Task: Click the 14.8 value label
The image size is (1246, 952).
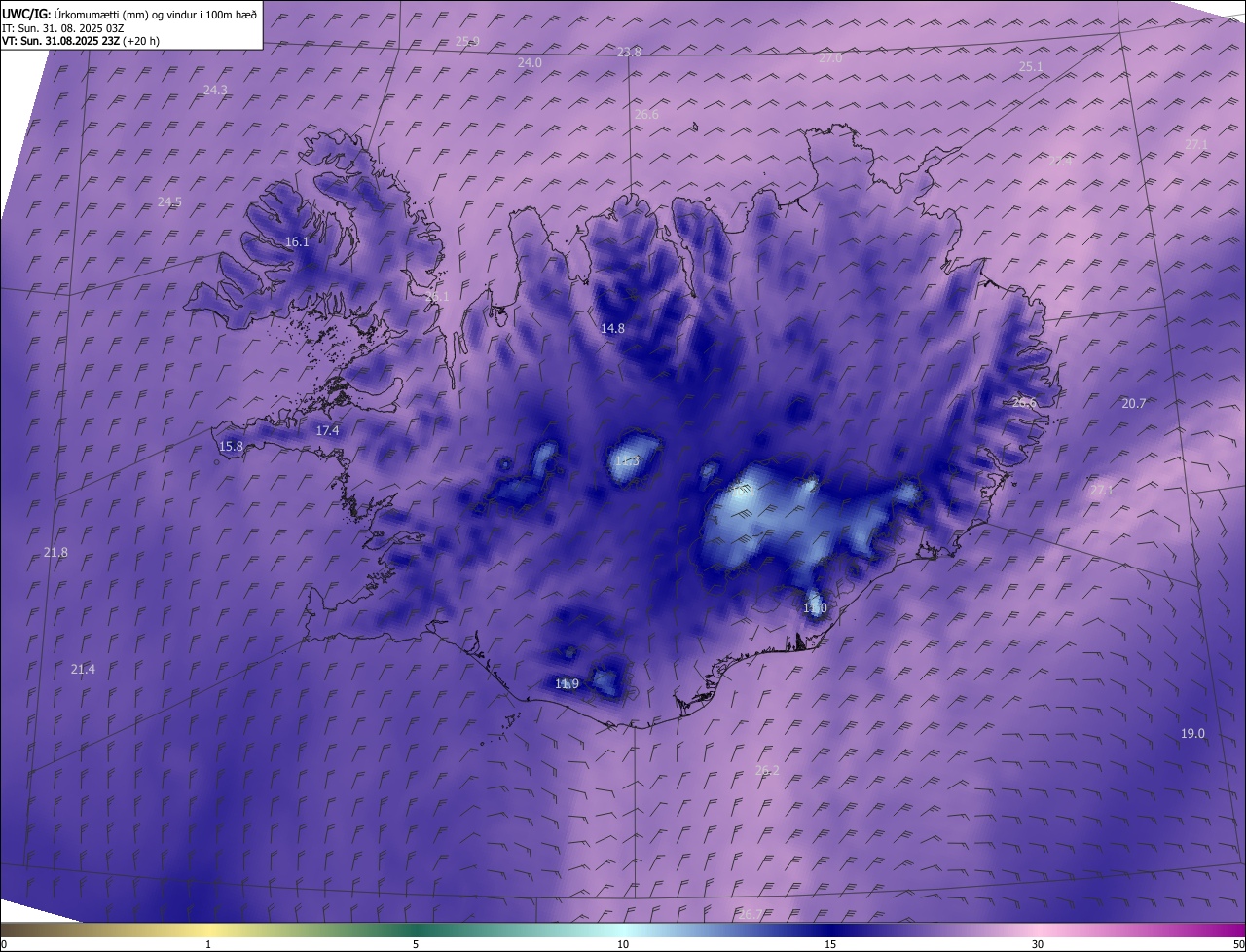Action: [x=612, y=328]
